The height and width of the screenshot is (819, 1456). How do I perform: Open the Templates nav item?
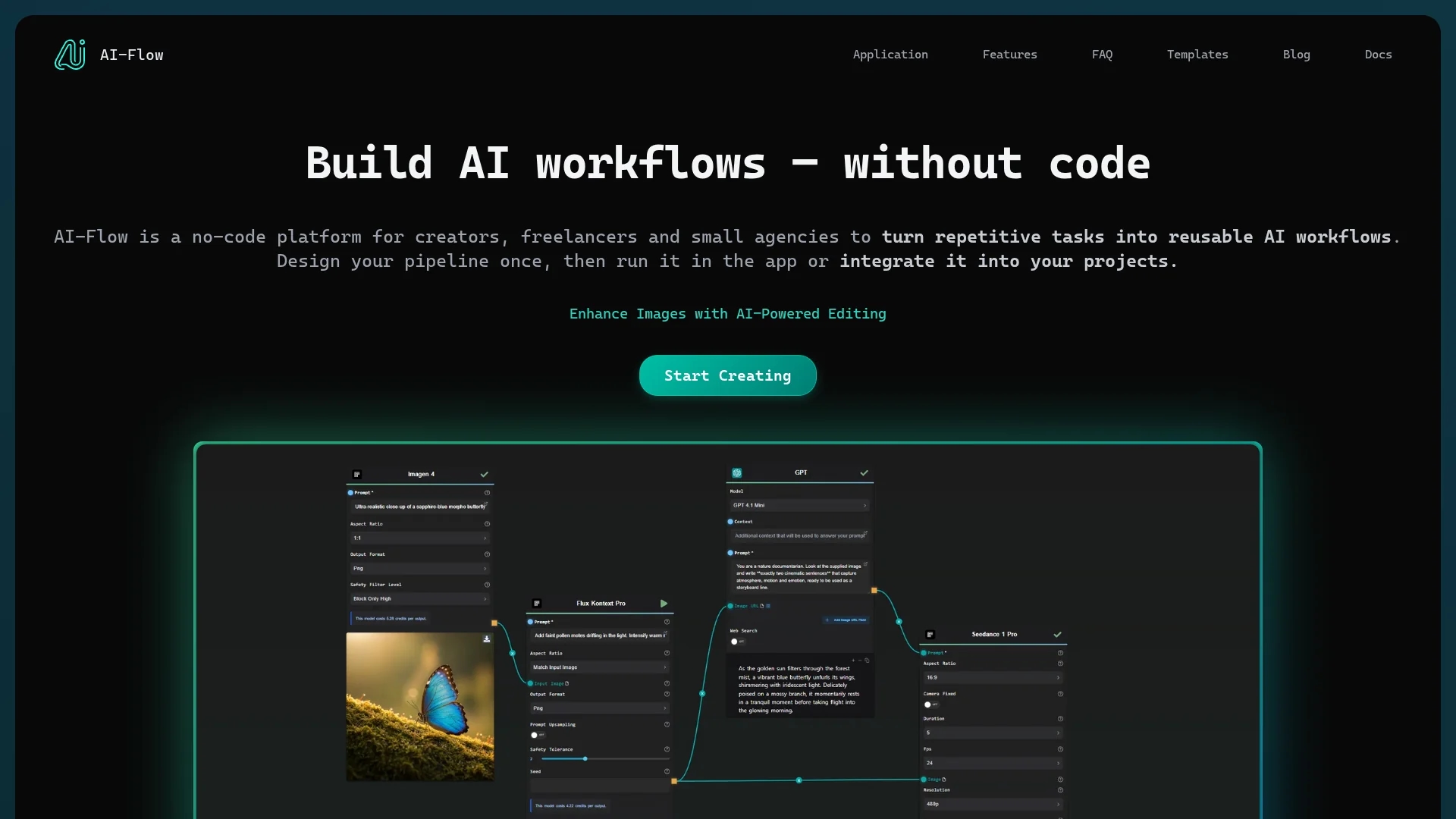[x=1197, y=55]
